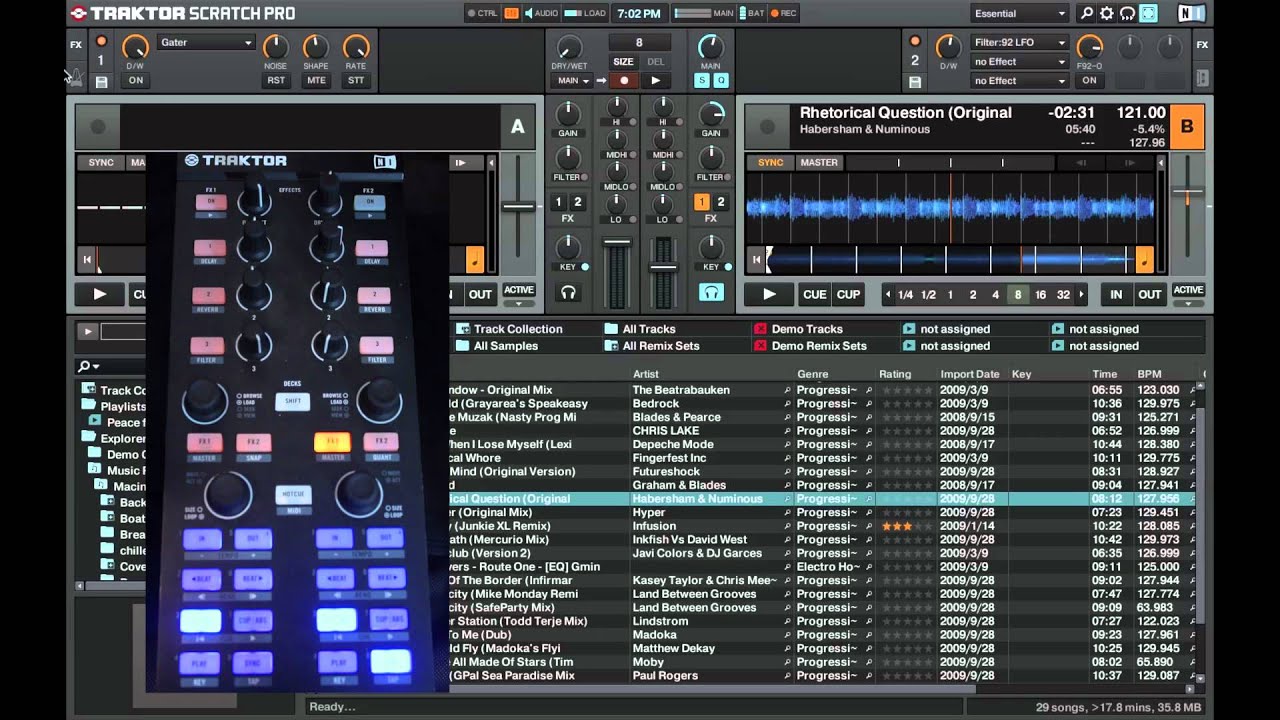Play deck B track
The image size is (1280, 720).
point(768,294)
